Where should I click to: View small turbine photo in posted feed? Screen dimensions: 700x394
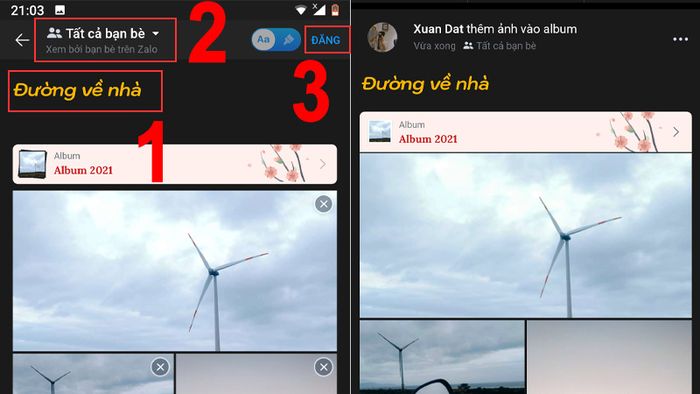pyautogui.click(x=442, y=357)
